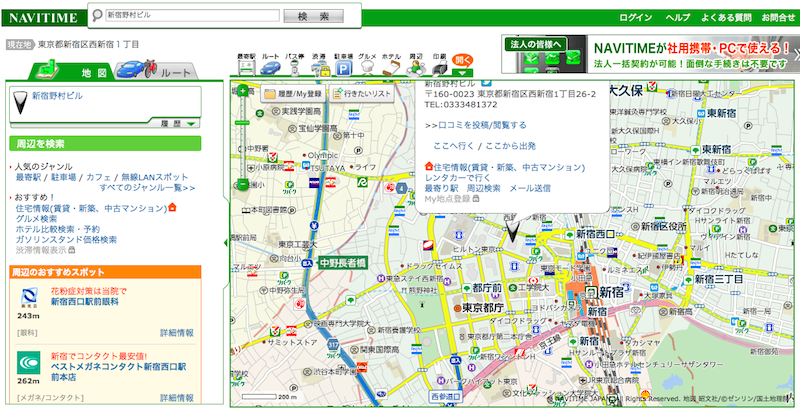The height and width of the screenshot is (409, 800).
Task: Open よくある質問 in the top bar
Action: 726,17
